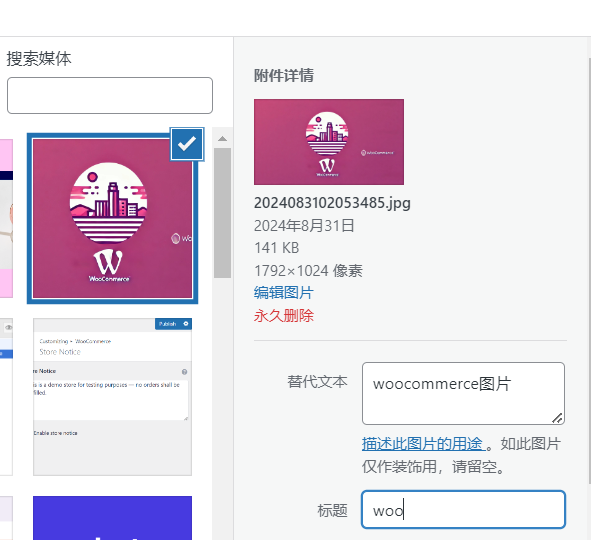591x540 pixels.
Task: Click the date text 2024年8月31日
Action: point(304,226)
